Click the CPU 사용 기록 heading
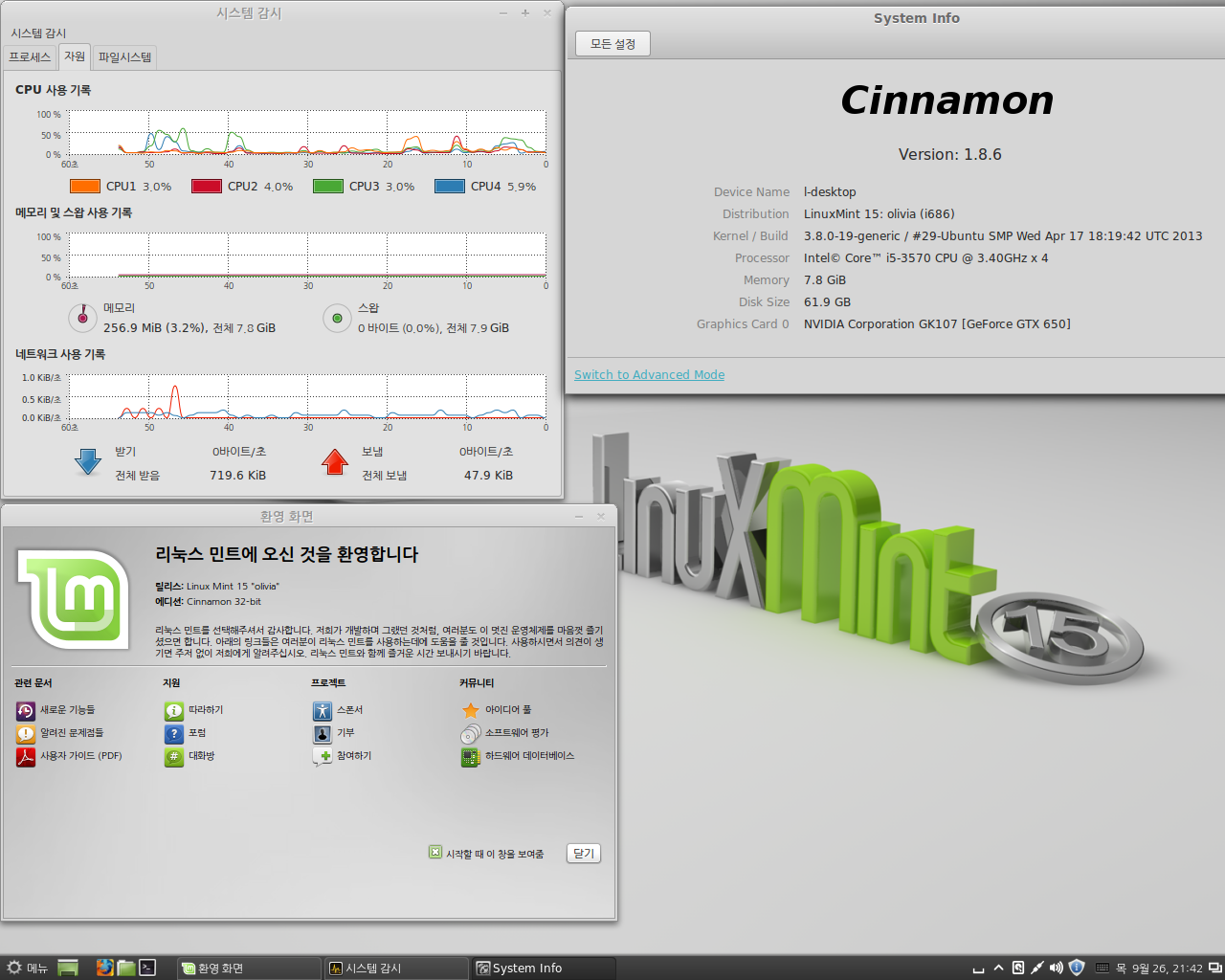This screenshot has width=1225, height=980. [53, 90]
